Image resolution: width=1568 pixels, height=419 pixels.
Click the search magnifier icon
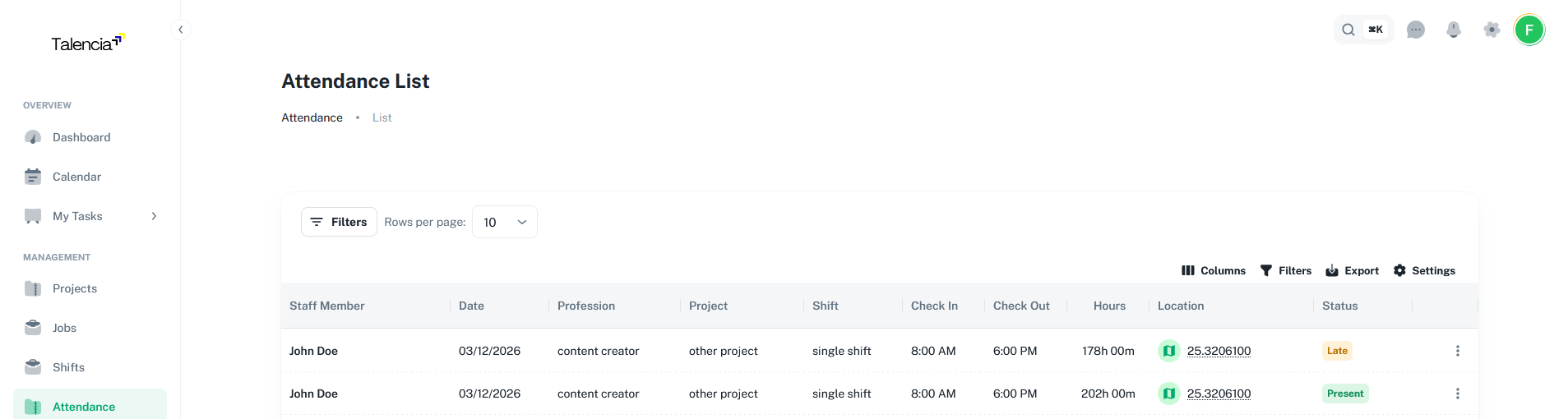(1348, 30)
